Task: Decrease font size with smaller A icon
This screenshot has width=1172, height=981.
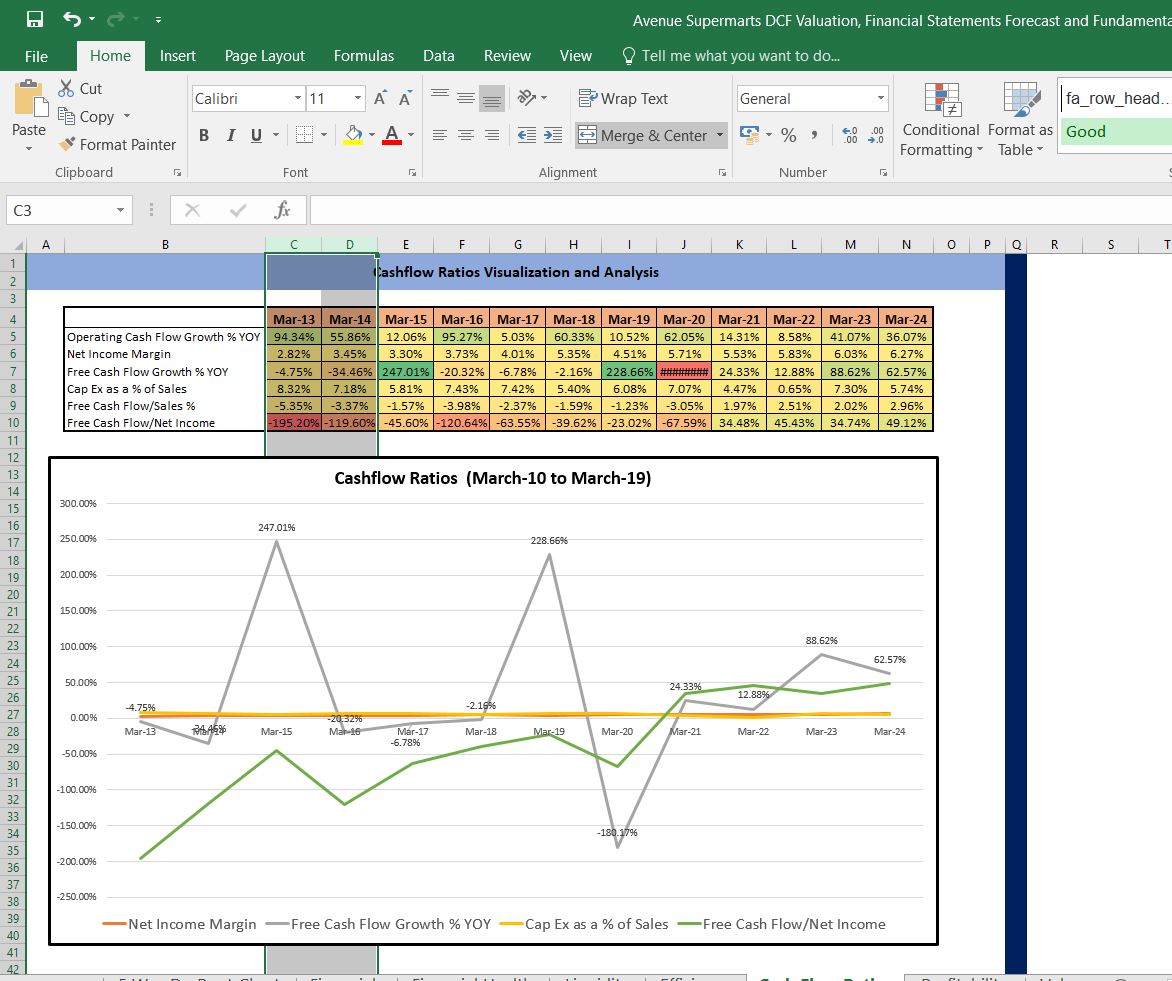Action: (x=405, y=98)
